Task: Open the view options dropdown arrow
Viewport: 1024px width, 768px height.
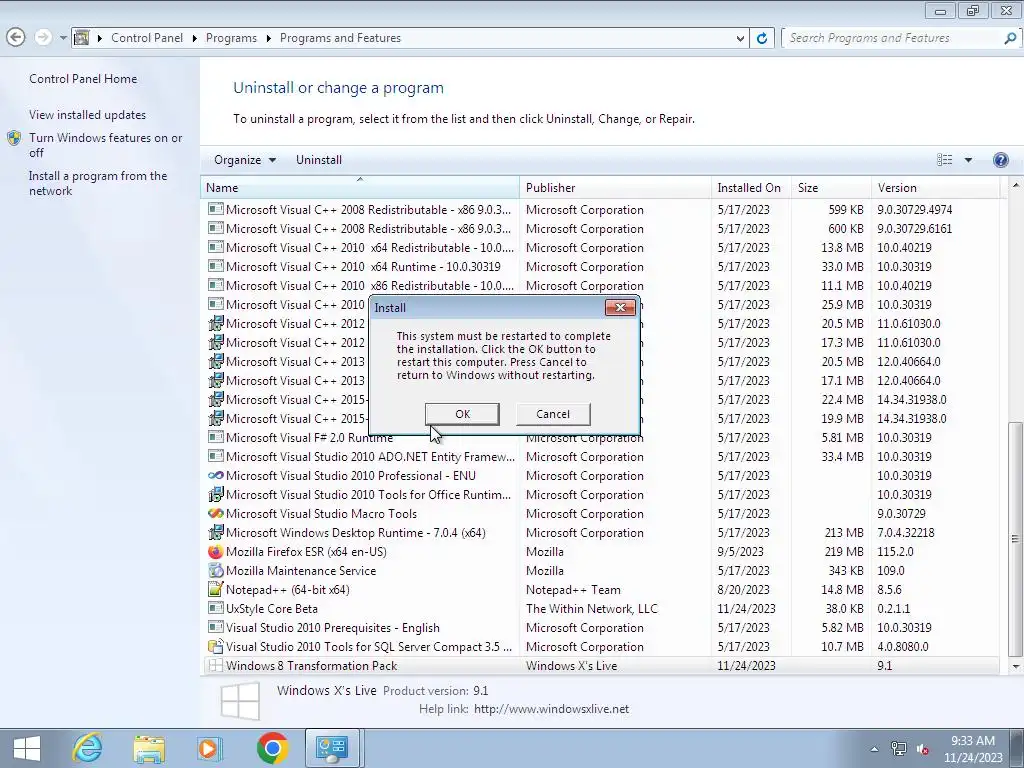Action: pyautogui.click(x=968, y=160)
